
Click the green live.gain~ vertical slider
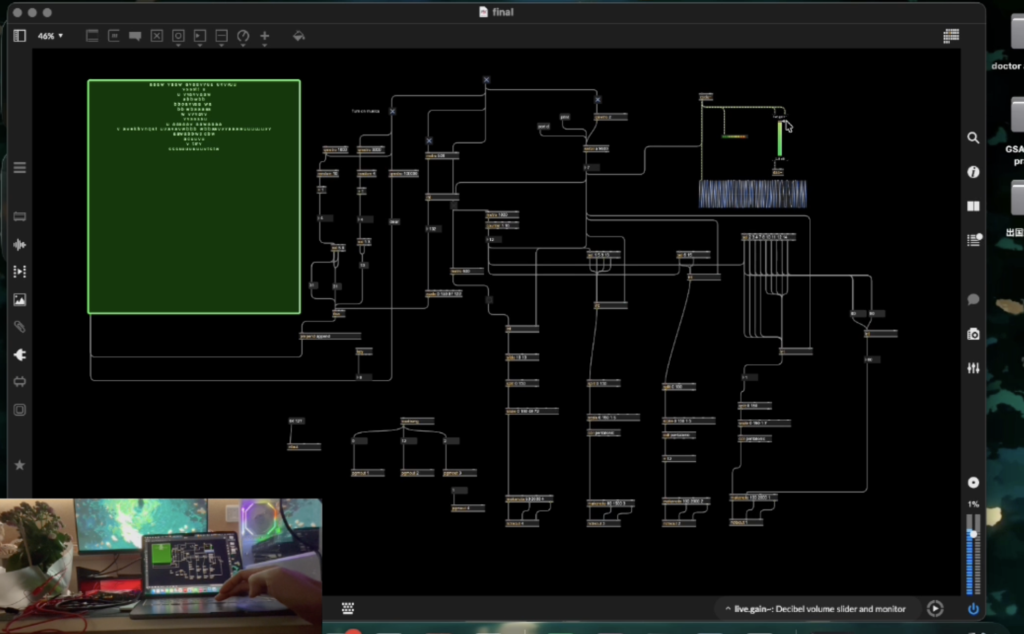[780, 138]
